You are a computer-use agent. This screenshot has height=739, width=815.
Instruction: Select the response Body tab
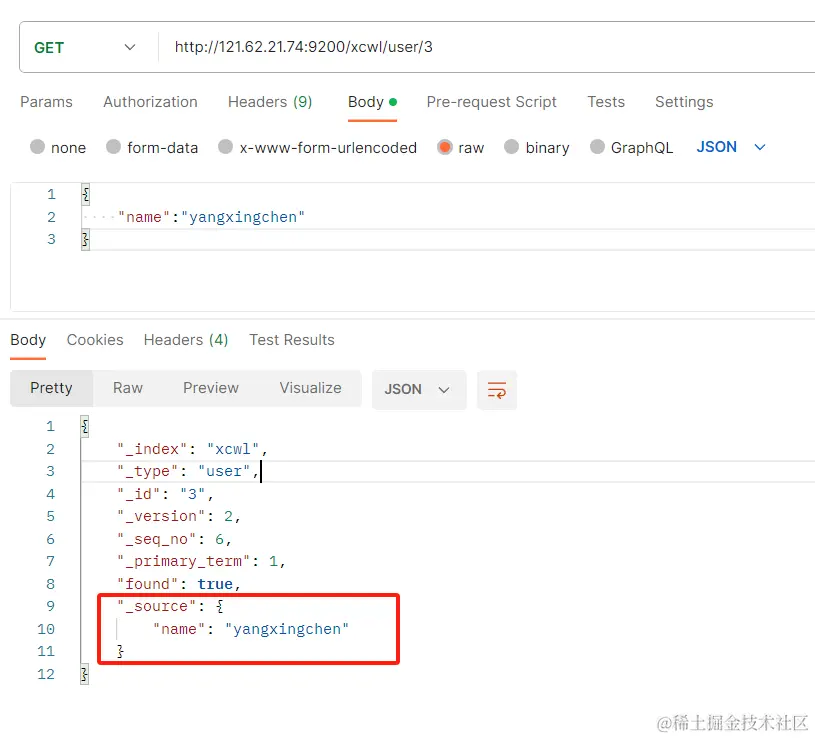[28, 340]
